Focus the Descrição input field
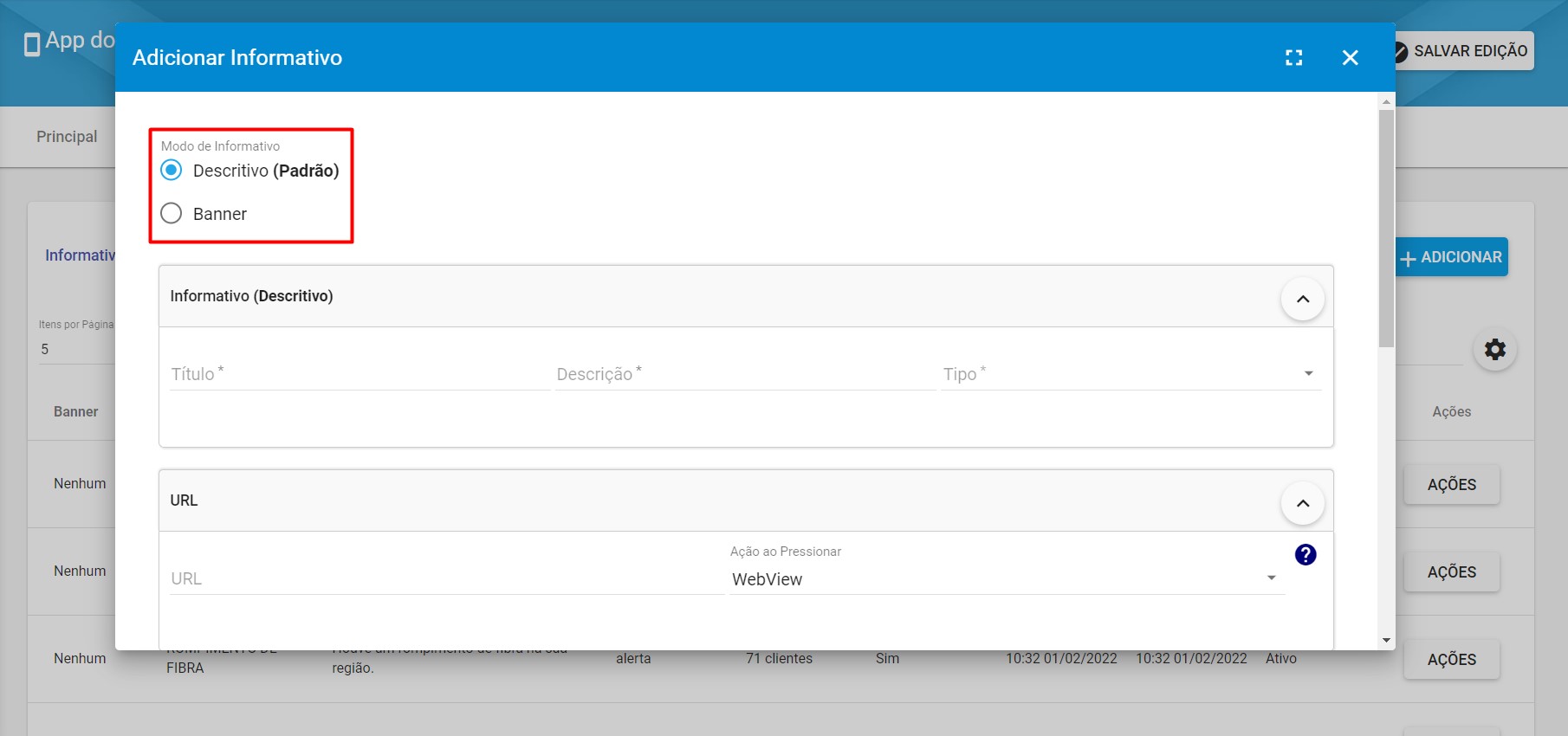The height and width of the screenshot is (736, 1568). [746, 374]
